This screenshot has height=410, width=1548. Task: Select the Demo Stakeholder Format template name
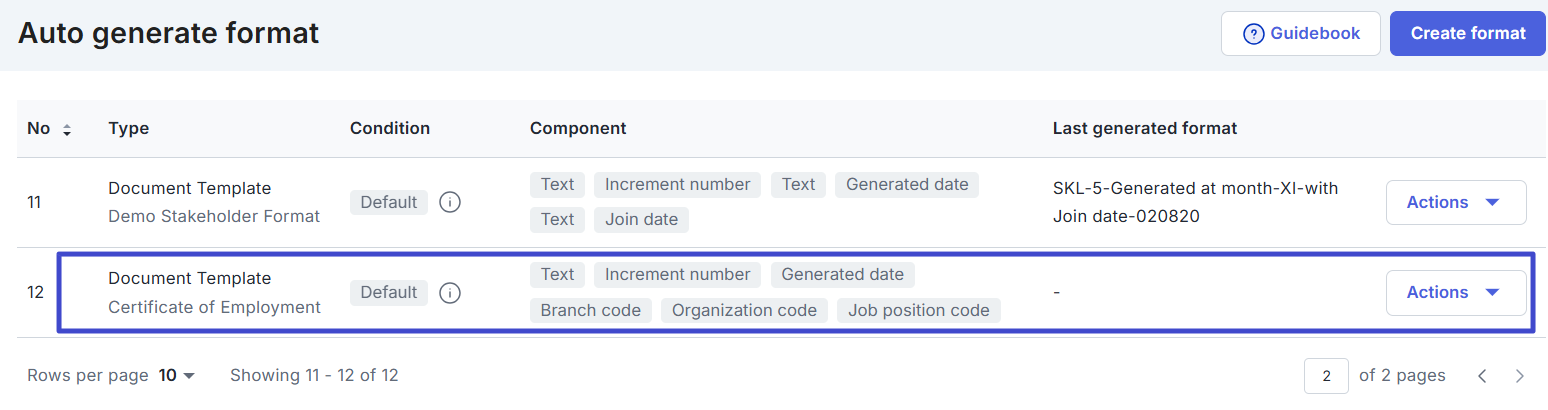click(214, 217)
